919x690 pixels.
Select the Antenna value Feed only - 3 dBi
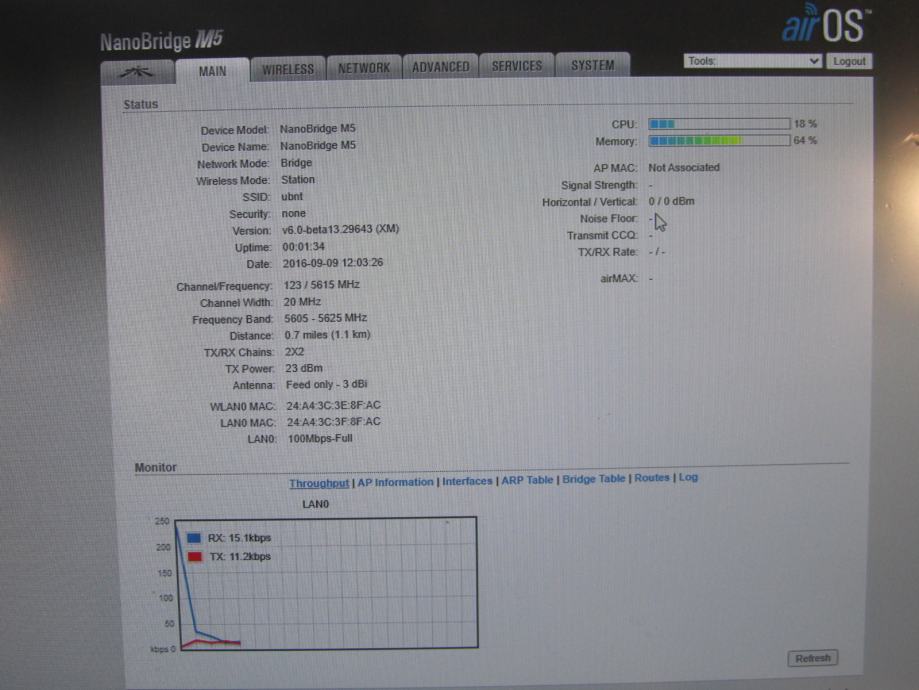coord(326,385)
